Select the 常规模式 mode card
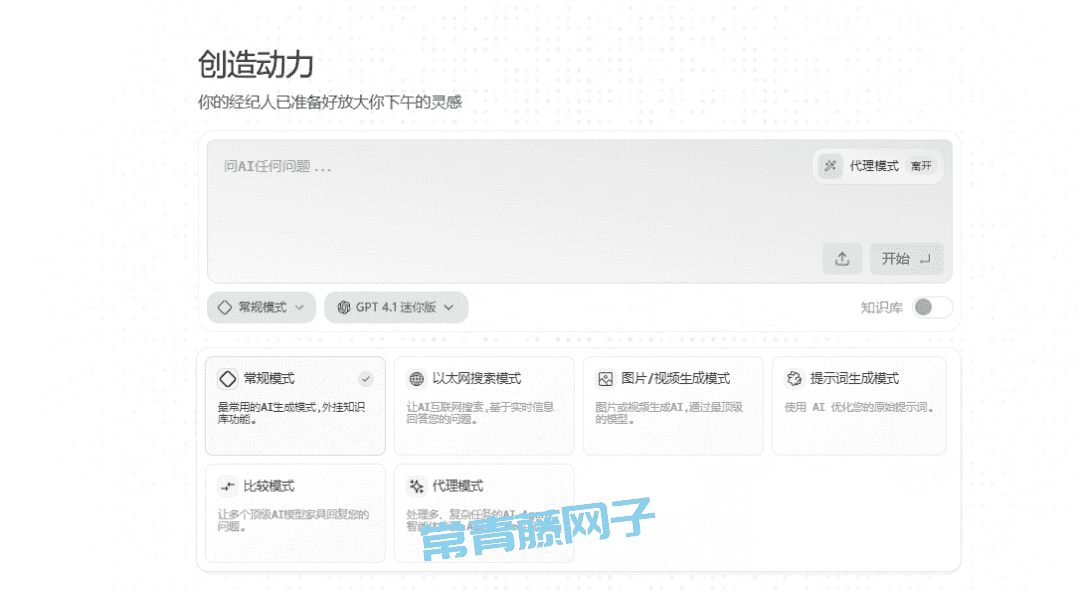The height and width of the screenshot is (592, 1080). (295, 405)
